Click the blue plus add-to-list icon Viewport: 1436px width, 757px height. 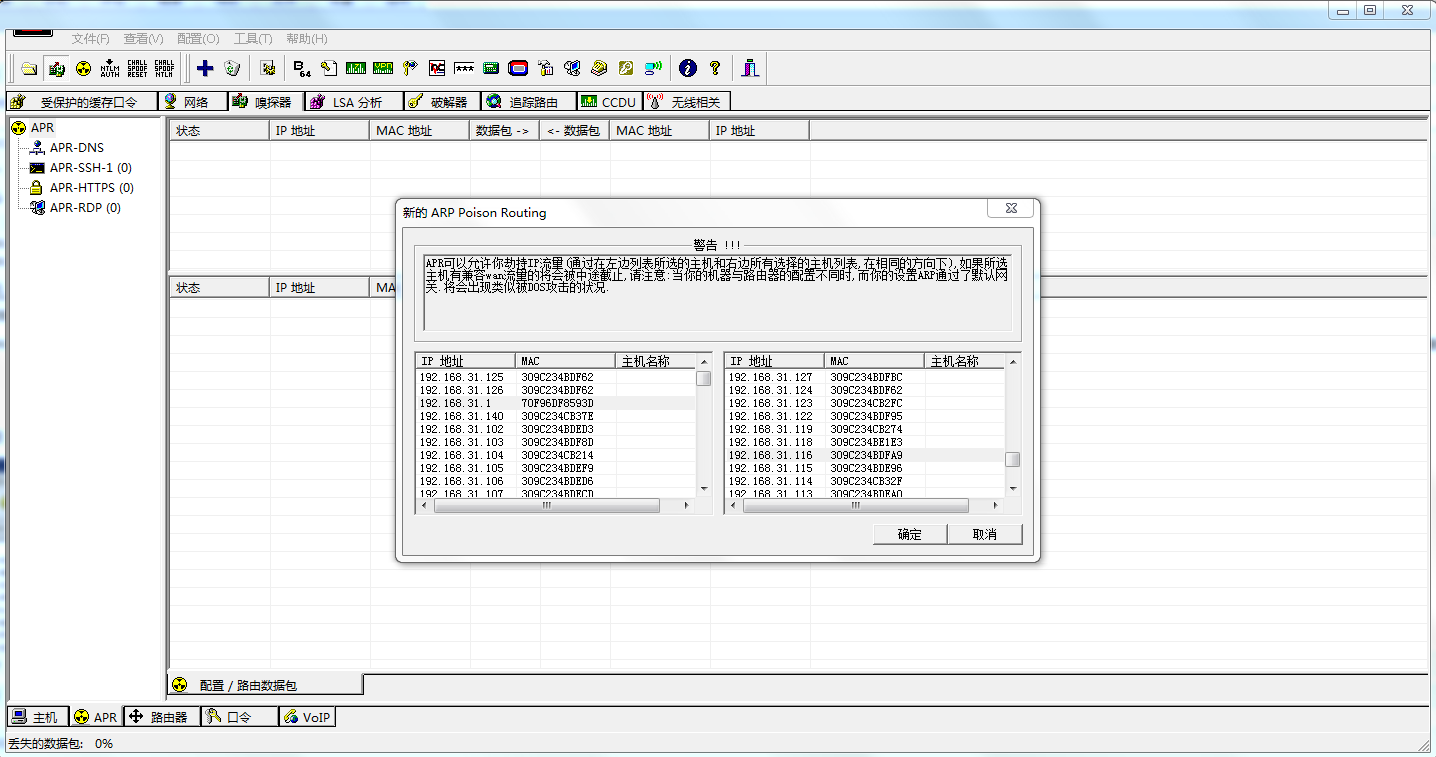click(205, 68)
